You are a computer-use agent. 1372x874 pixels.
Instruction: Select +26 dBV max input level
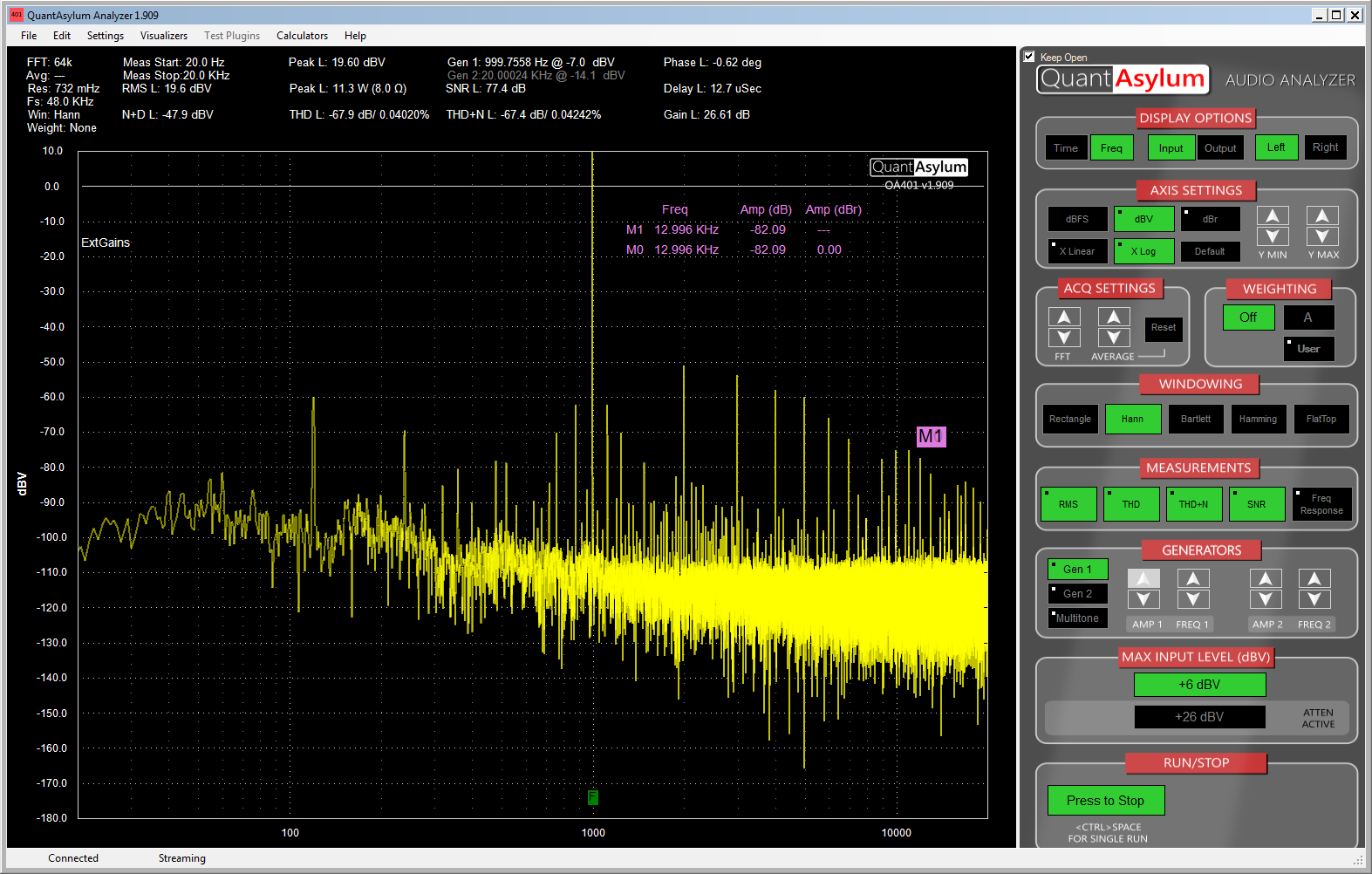click(x=1200, y=717)
